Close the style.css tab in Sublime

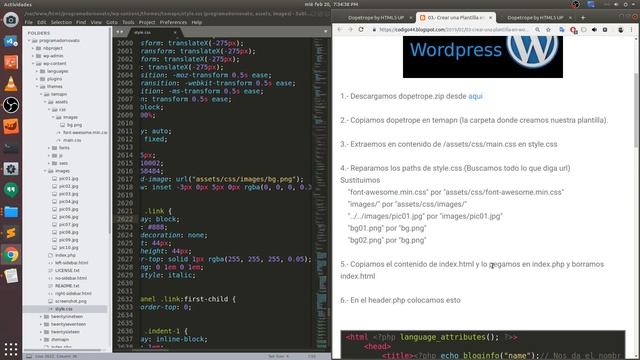click(175, 32)
